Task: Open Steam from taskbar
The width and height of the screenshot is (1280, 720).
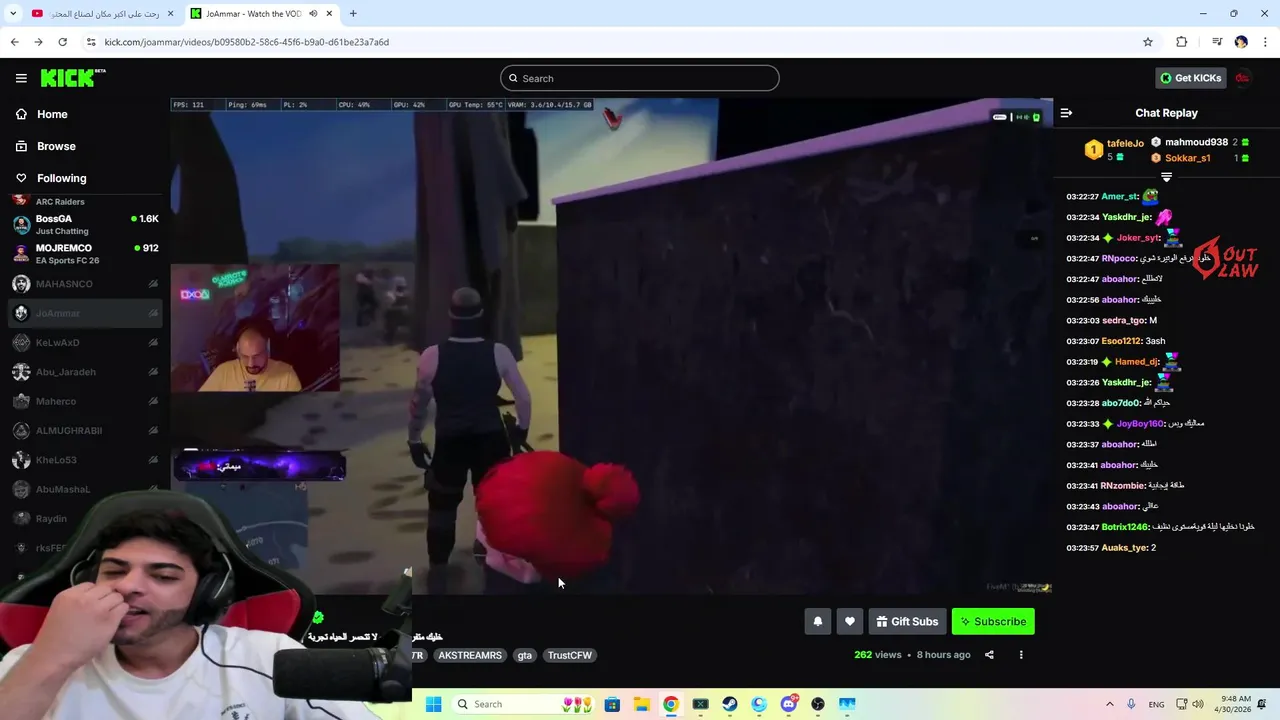Action: [x=730, y=704]
